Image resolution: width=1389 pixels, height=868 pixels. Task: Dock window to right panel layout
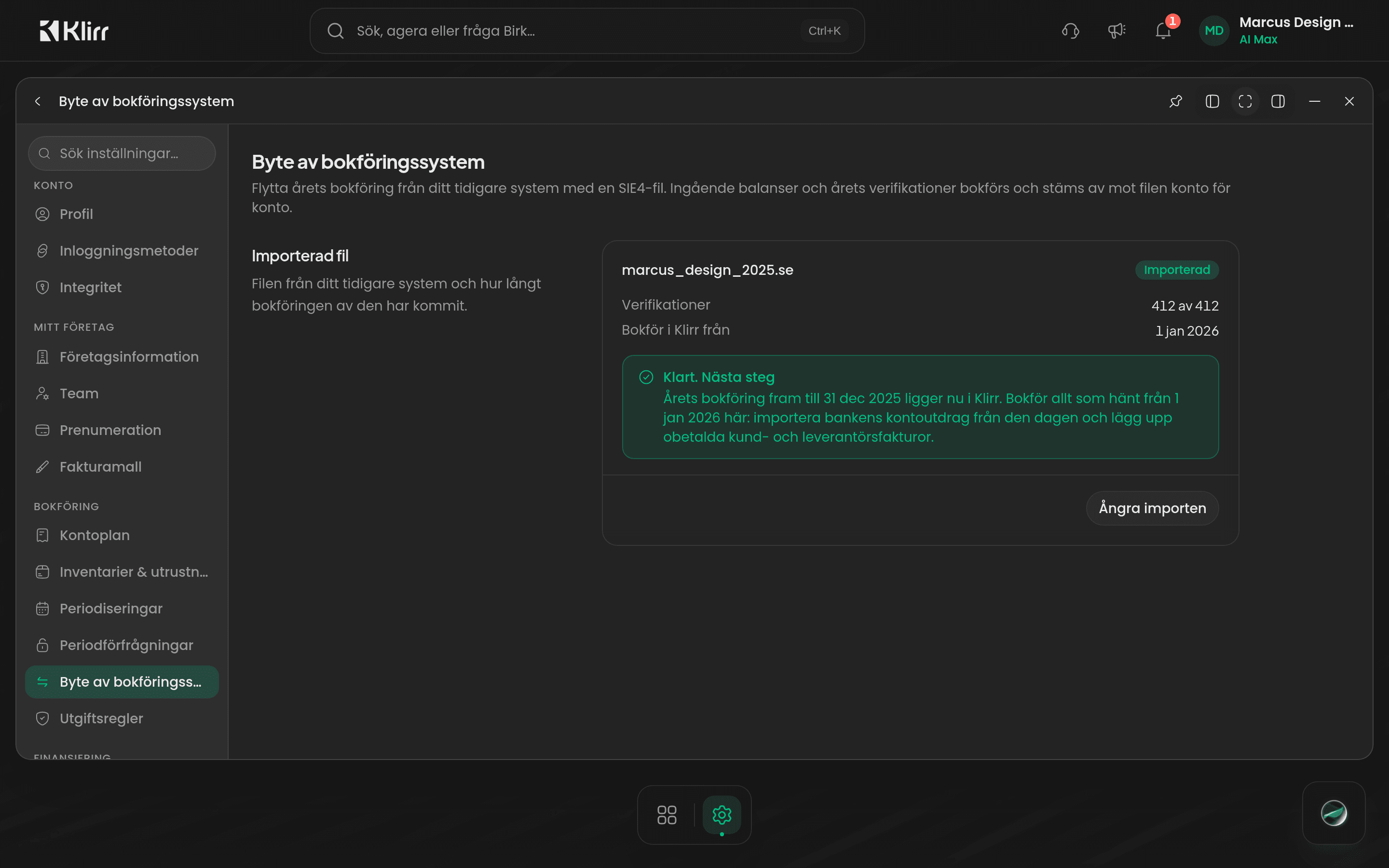(1278, 102)
